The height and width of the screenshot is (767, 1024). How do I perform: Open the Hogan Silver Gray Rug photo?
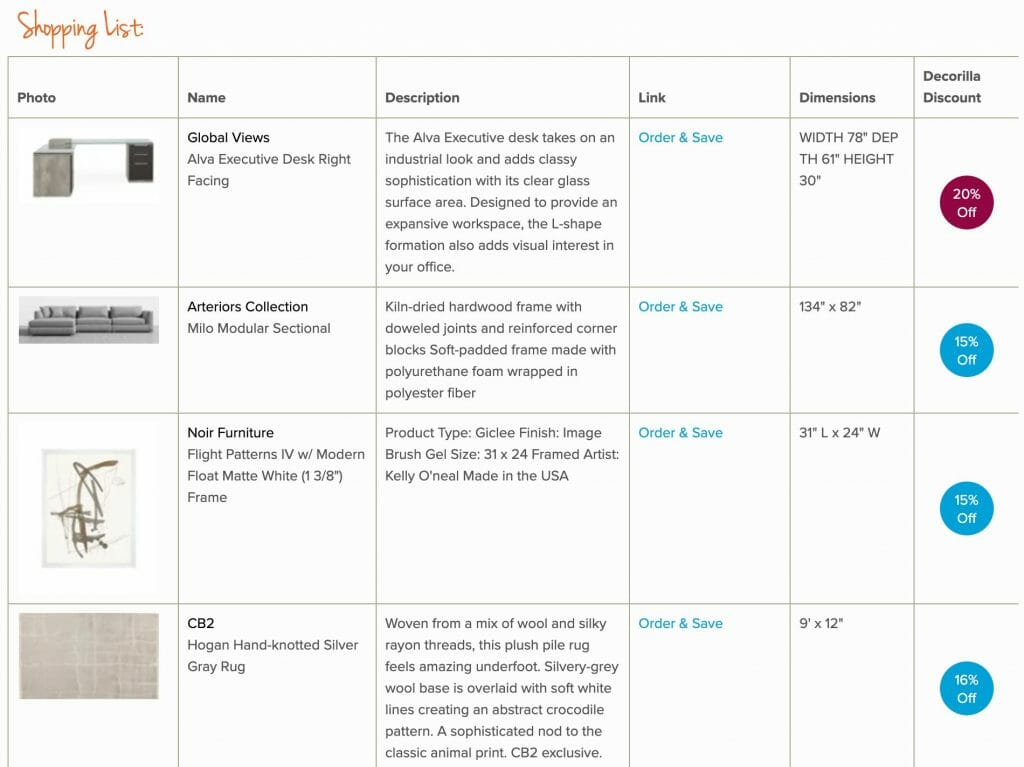coord(89,656)
